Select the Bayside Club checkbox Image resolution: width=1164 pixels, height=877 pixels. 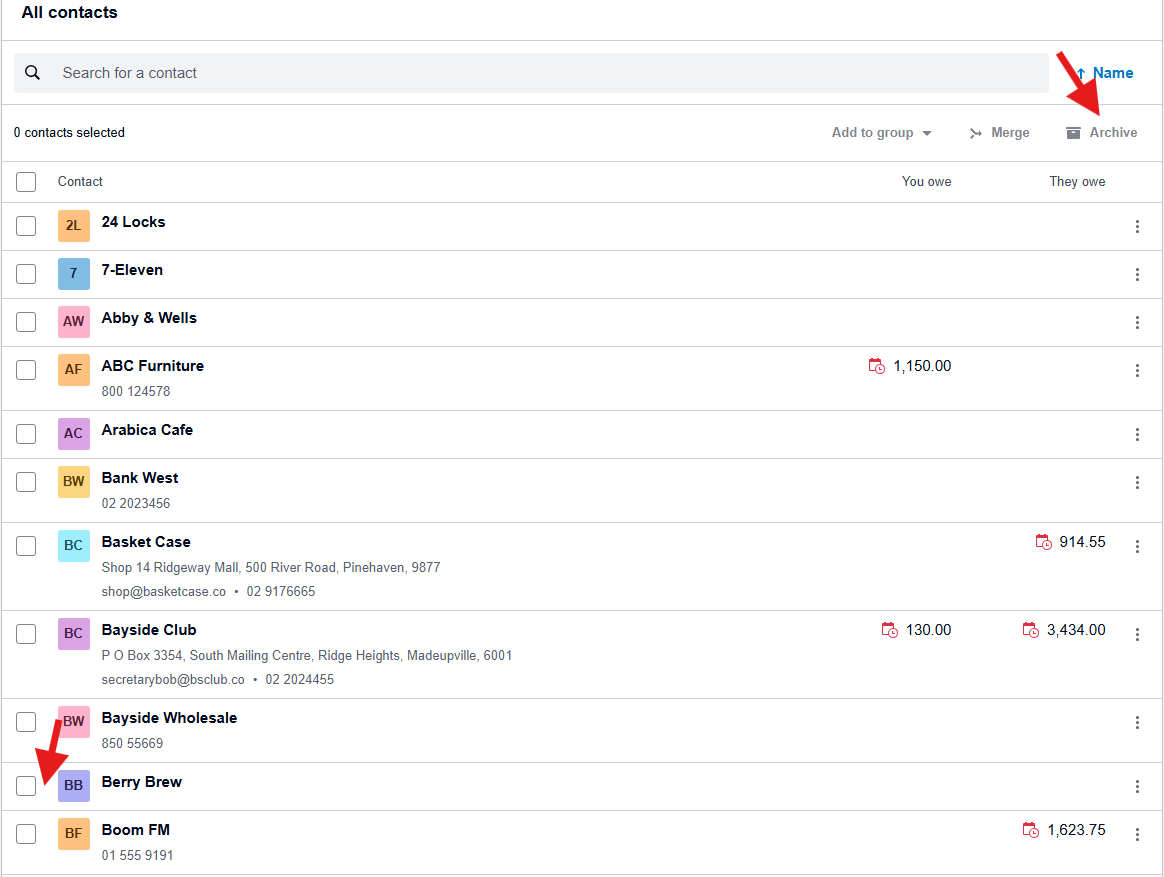pos(26,633)
